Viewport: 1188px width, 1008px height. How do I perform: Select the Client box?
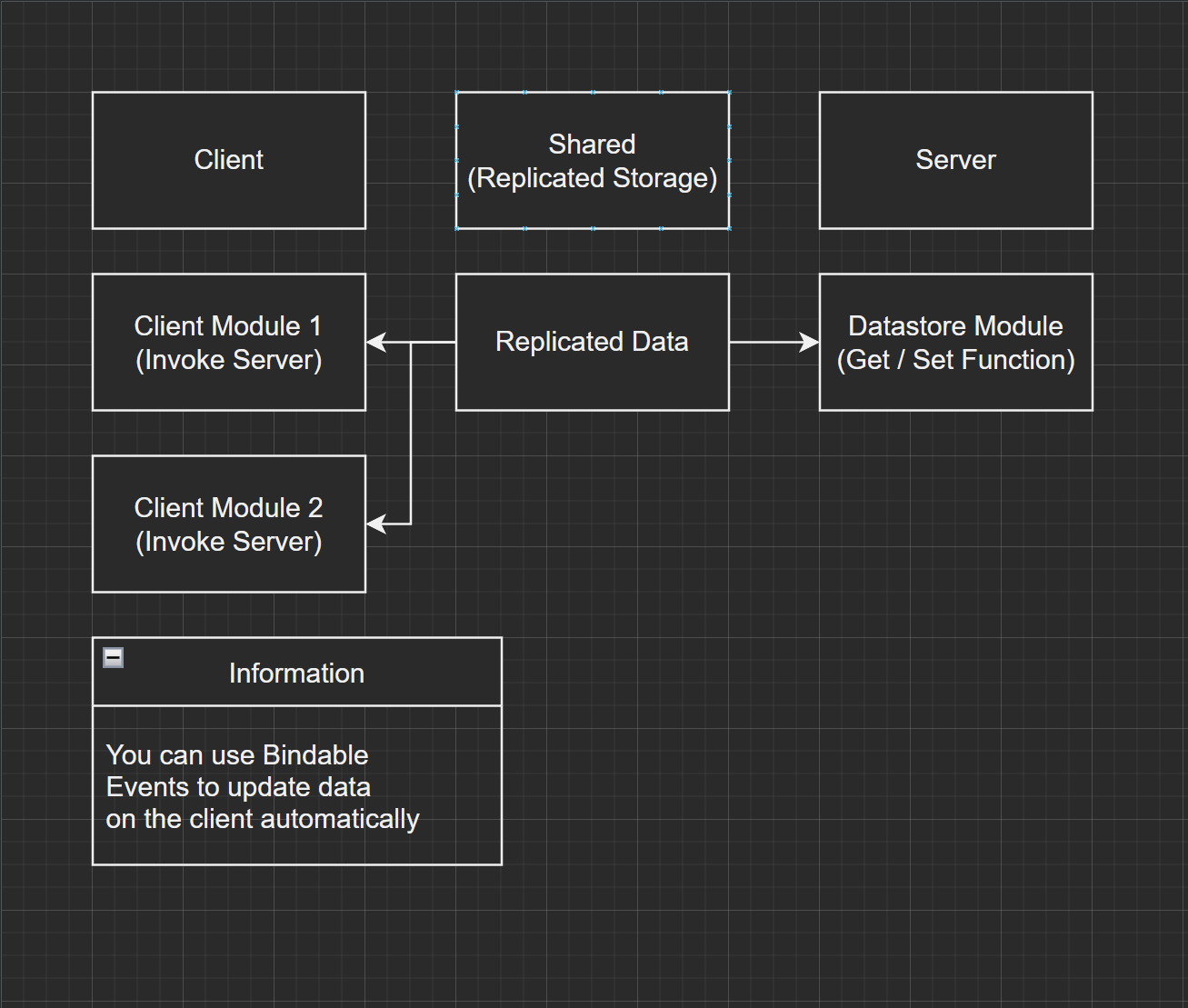[229, 160]
